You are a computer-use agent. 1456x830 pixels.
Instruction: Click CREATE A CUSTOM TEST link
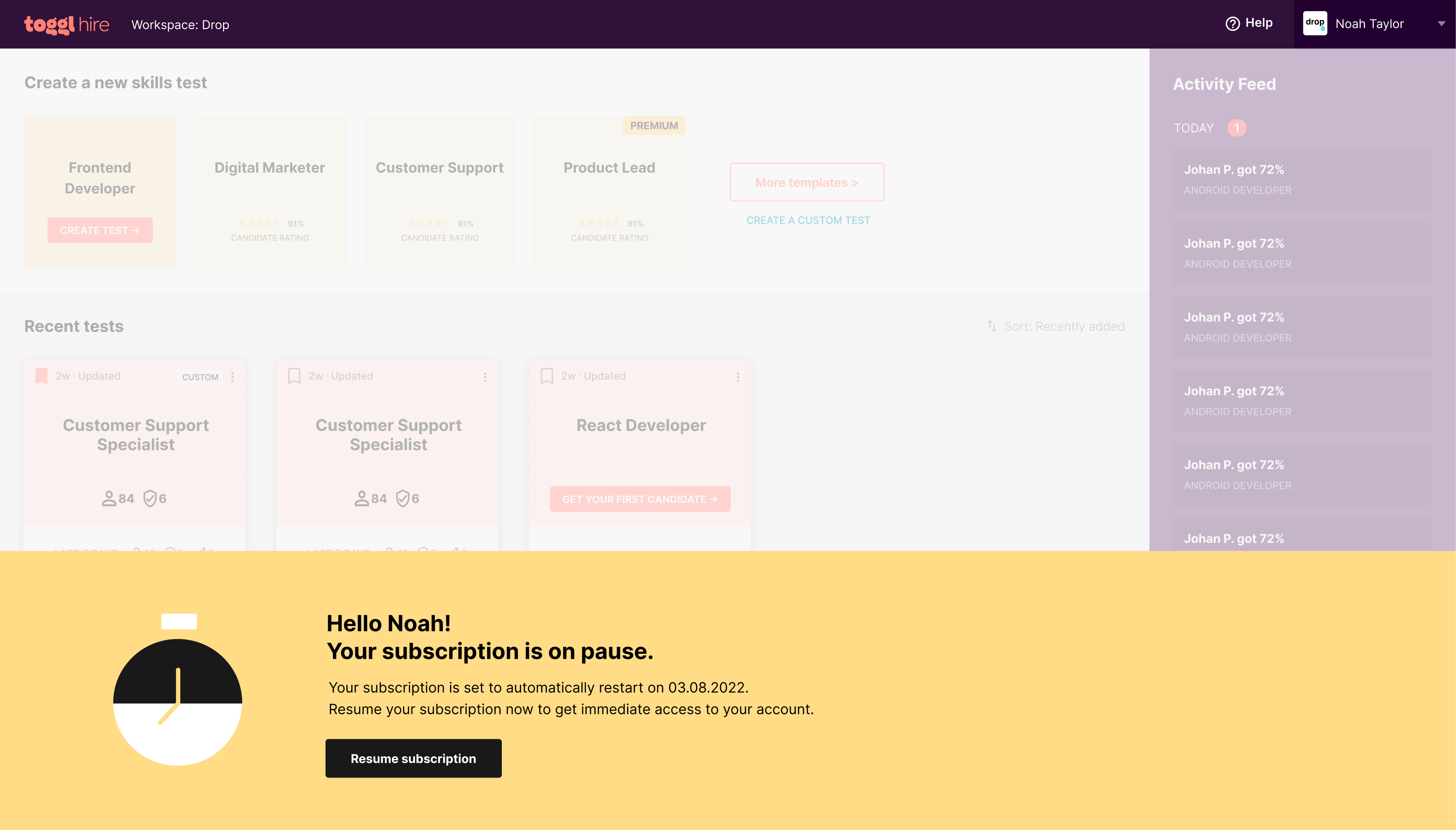point(808,220)
